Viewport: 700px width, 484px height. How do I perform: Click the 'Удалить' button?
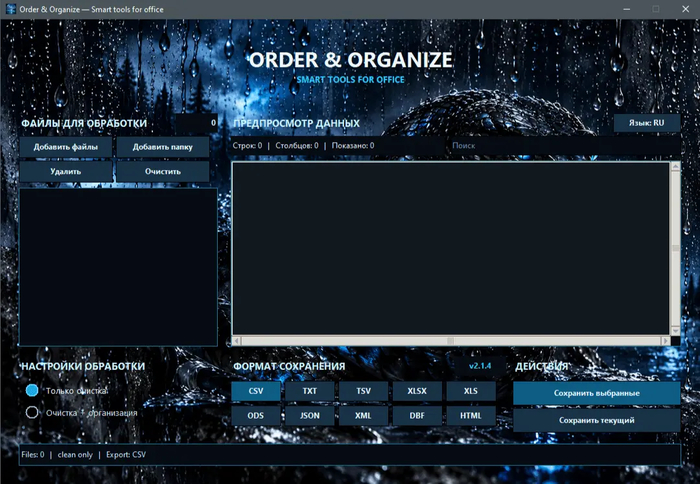pyautogui.click(x=66, y=171)
